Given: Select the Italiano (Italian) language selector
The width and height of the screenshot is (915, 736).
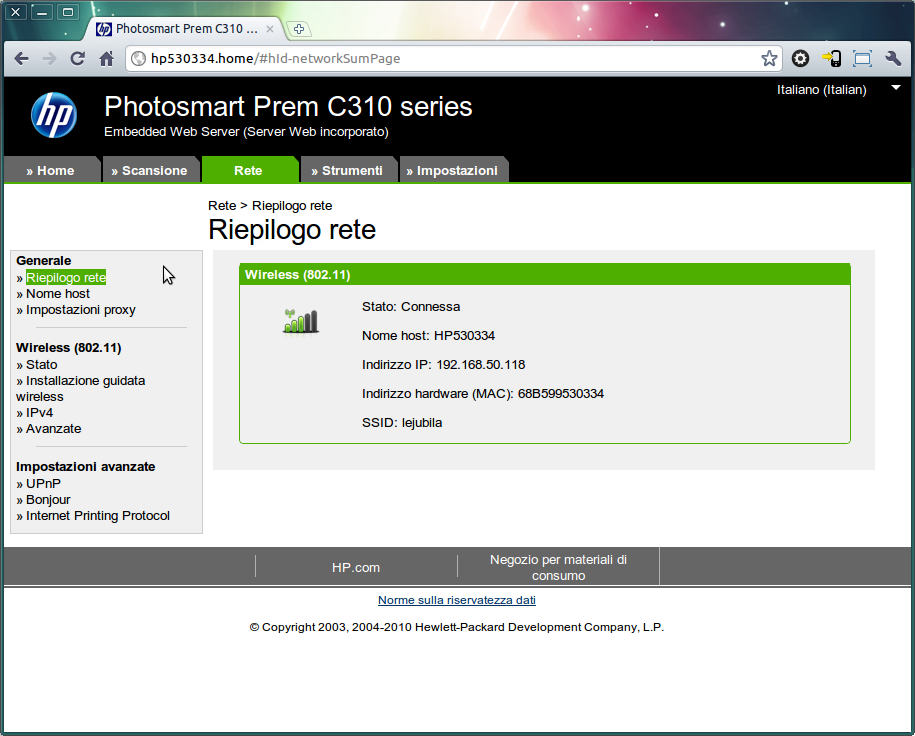Looking at the screenshot, I should (x=821, y=90).
